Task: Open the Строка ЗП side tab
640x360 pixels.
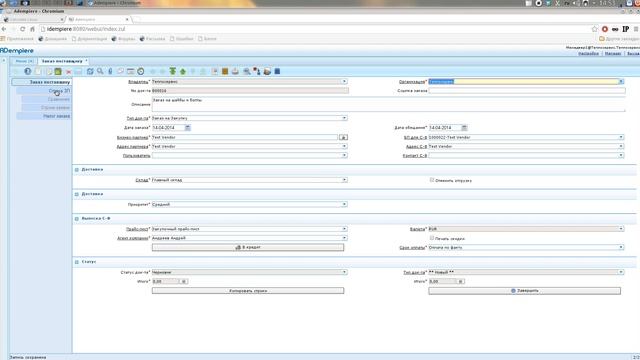Action: (x=44, y=91)
